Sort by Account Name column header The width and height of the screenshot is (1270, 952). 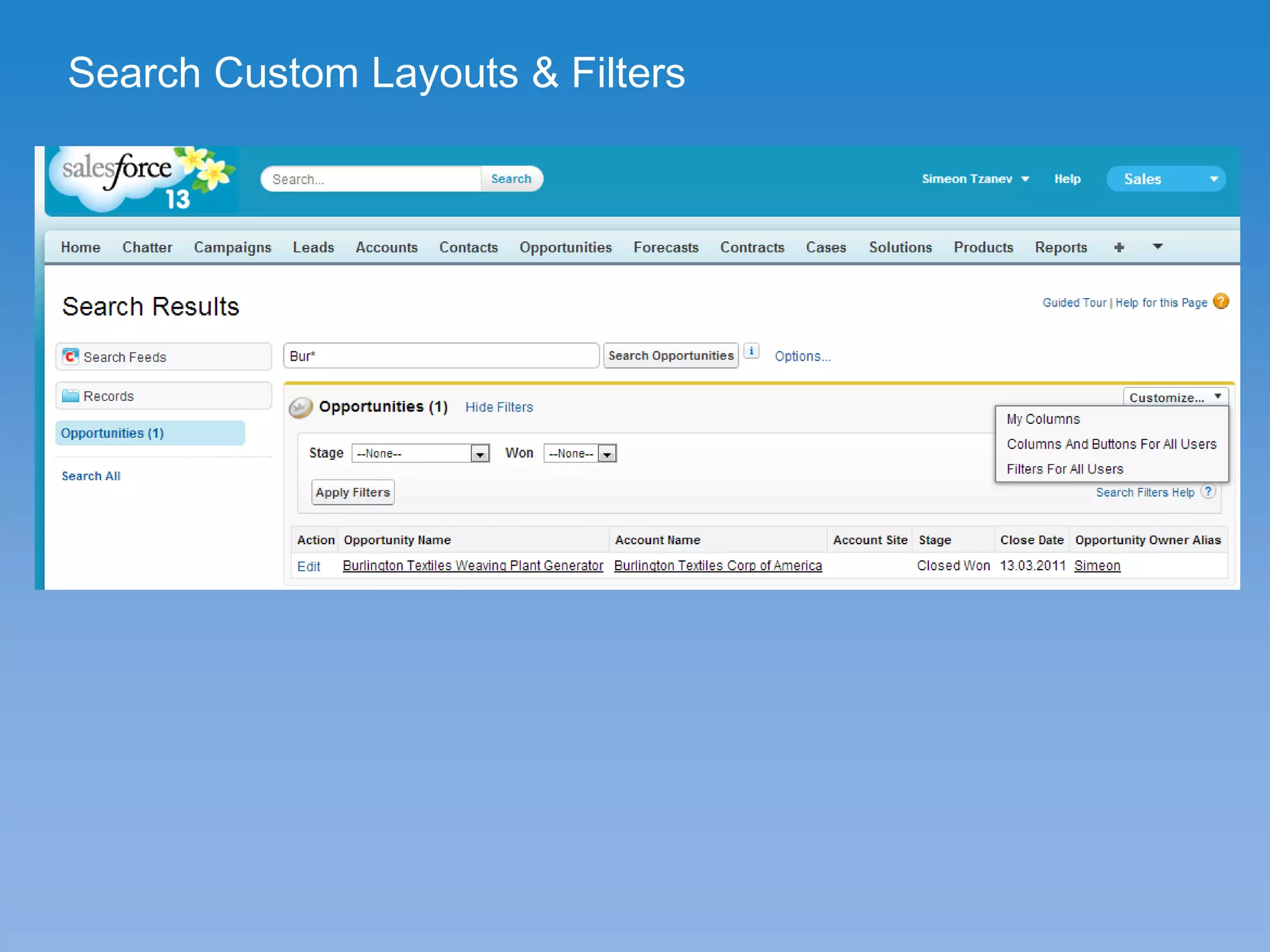(657, 540)
